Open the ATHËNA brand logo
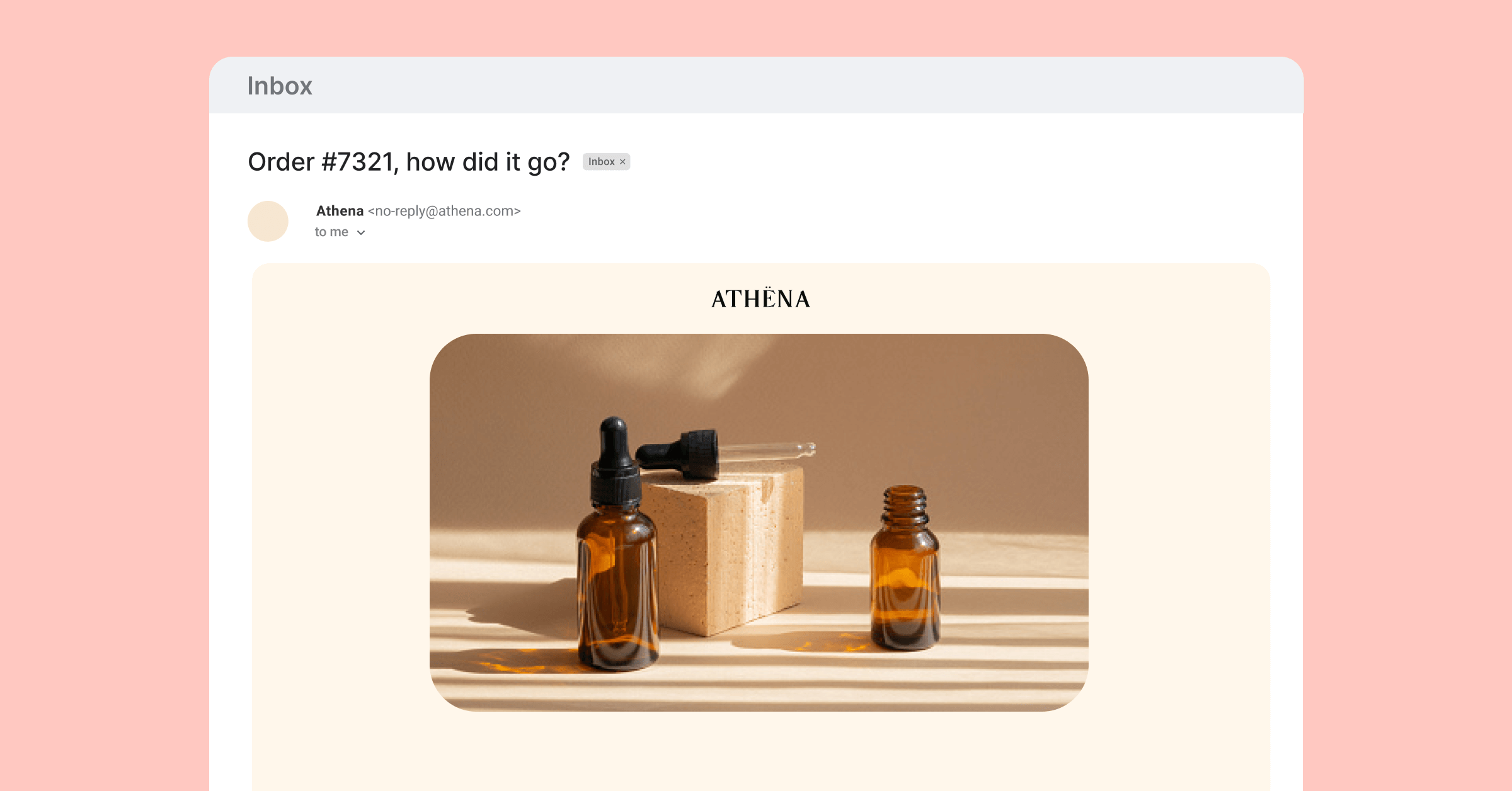The width and height of the screenshot is (1512, 791). 760,299
